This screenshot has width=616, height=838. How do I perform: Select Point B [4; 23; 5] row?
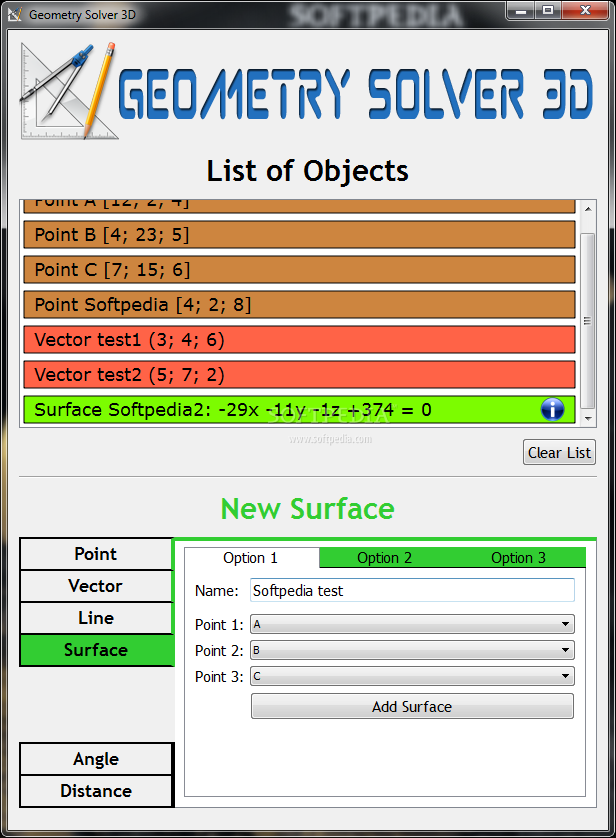299,235
